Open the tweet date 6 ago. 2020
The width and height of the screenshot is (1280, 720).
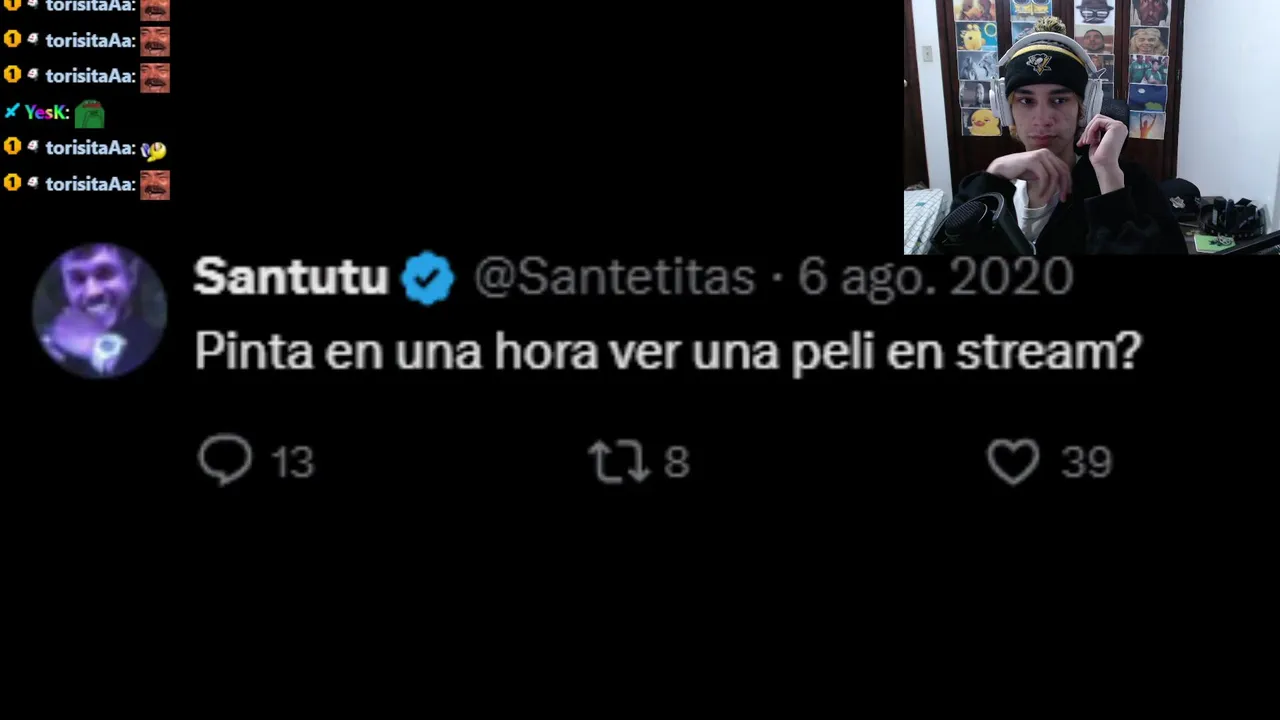click(935, 277)
